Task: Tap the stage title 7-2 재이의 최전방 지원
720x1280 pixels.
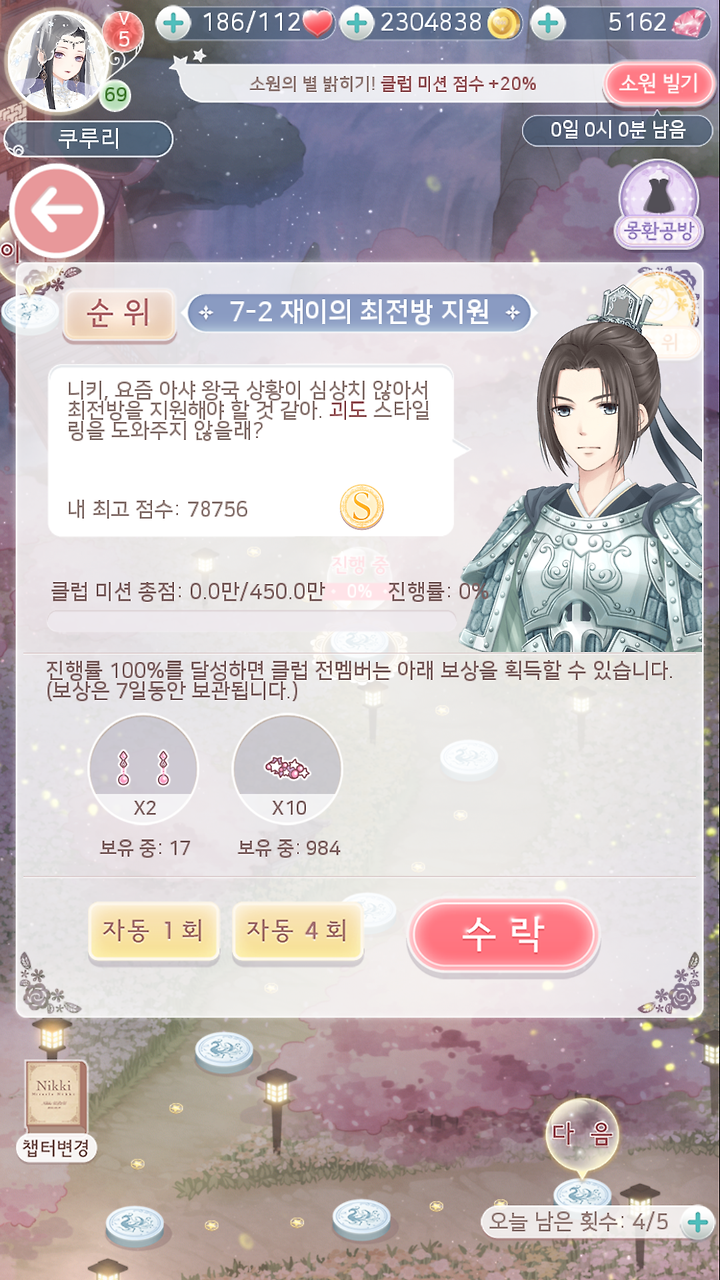Action: click(x=359, y=313)
